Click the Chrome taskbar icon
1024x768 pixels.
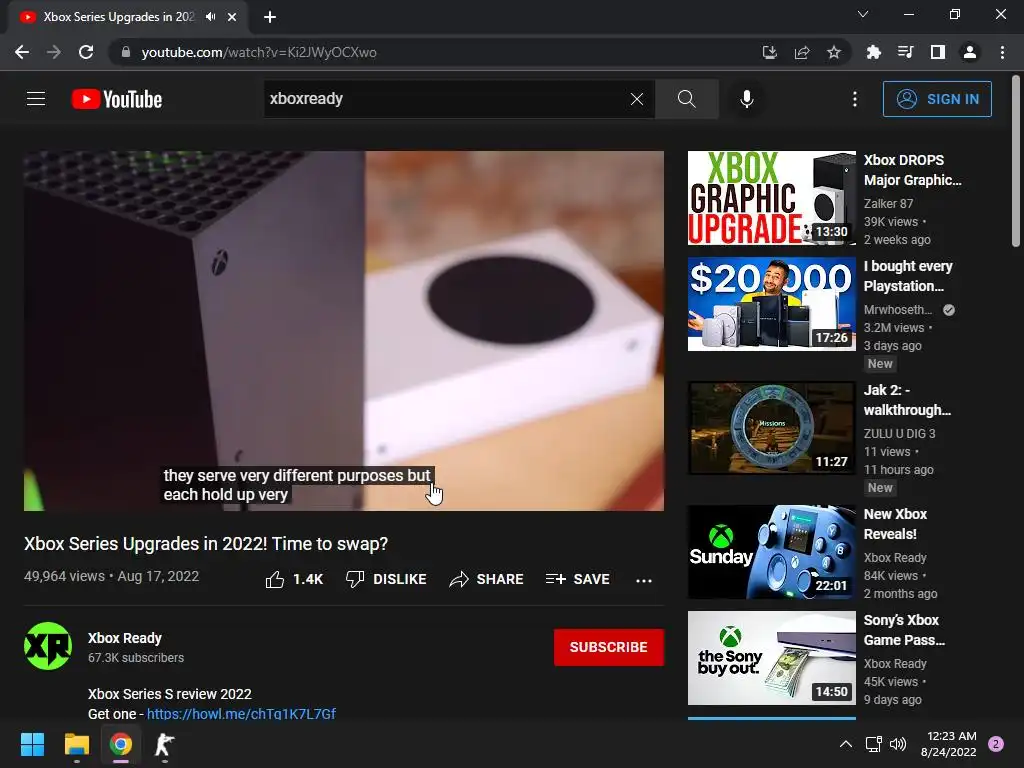point(120,744)
